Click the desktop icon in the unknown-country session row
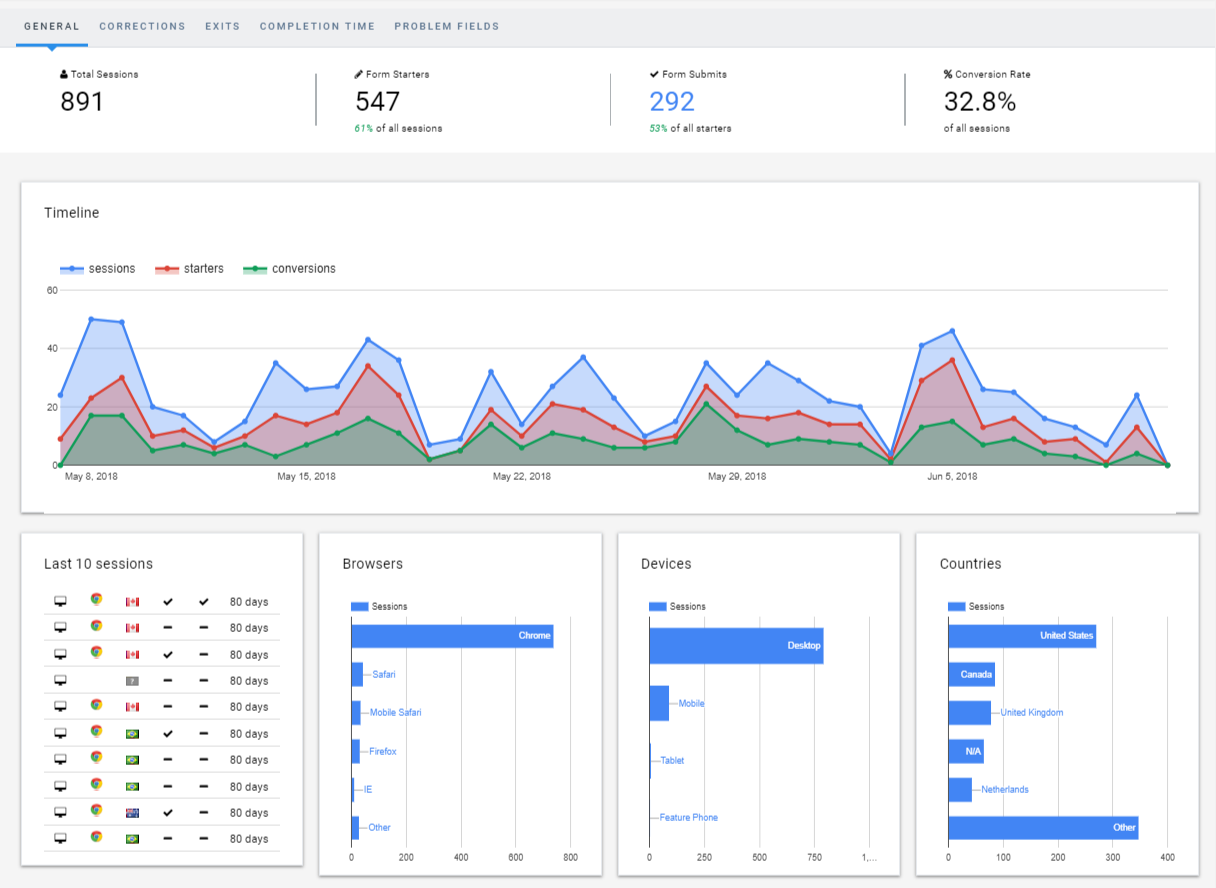 coord(60,681)
